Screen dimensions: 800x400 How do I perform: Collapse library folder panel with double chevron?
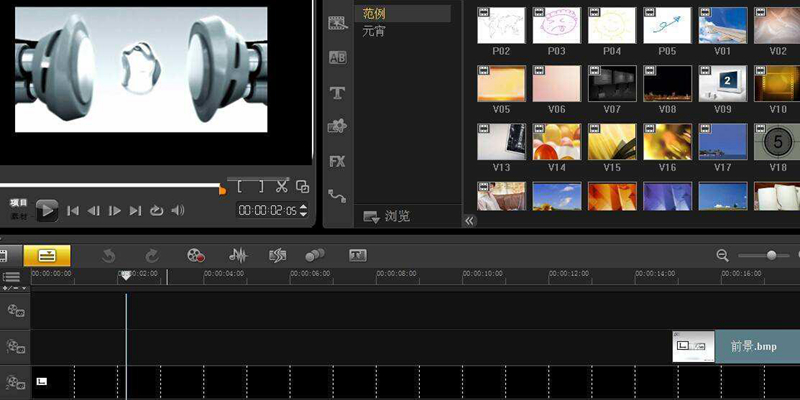pyautogui.click(x=470, y=220)
